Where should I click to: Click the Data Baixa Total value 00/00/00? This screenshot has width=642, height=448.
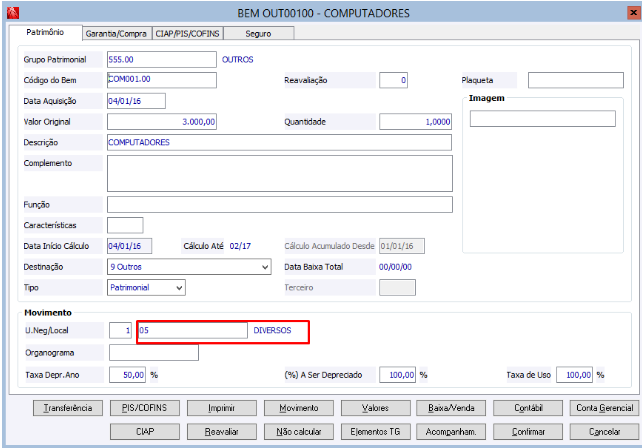tap(395, 267)
